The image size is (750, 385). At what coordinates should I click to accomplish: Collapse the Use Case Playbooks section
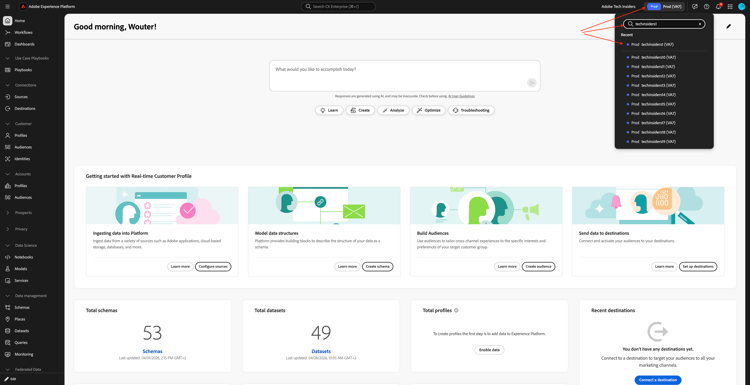(x=8, y=58)
